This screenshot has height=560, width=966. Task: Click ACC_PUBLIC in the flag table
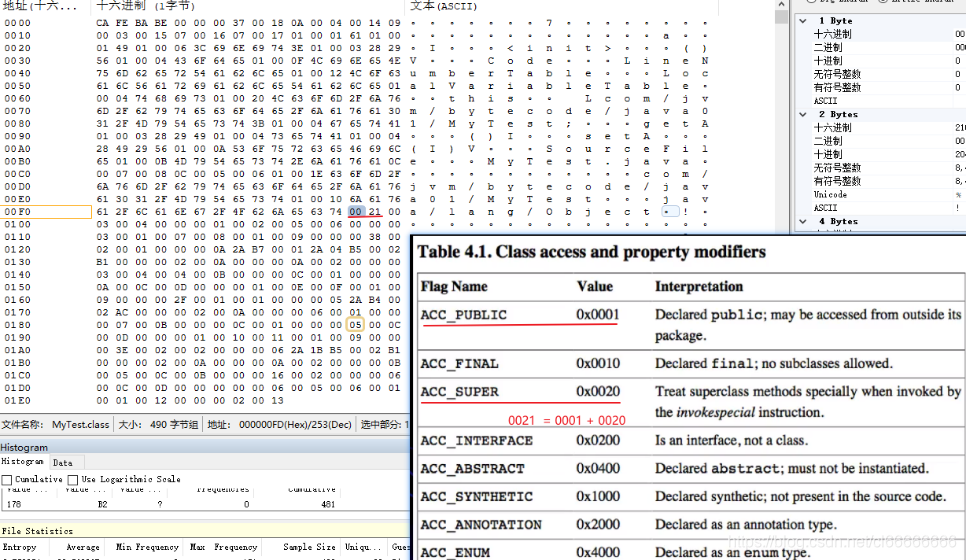pos(464,315)
